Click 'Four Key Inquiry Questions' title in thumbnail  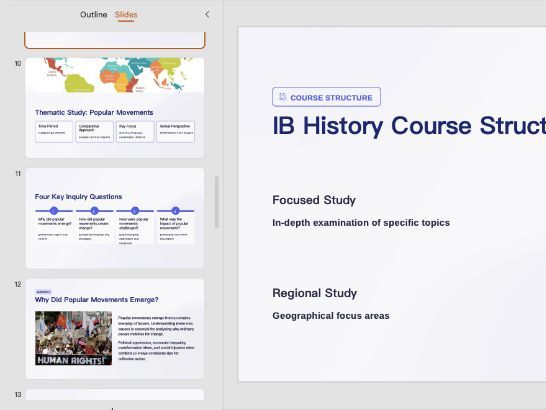(x=78, y=196)
